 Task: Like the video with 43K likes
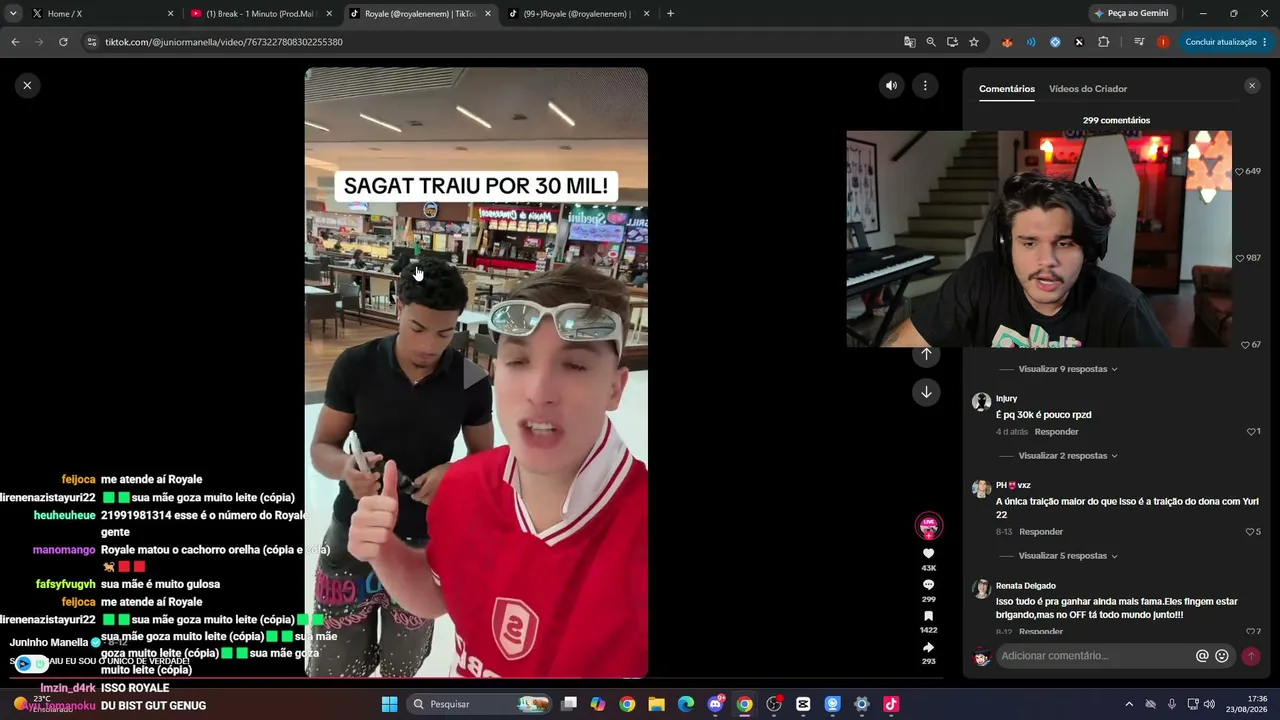pos(928,553)
